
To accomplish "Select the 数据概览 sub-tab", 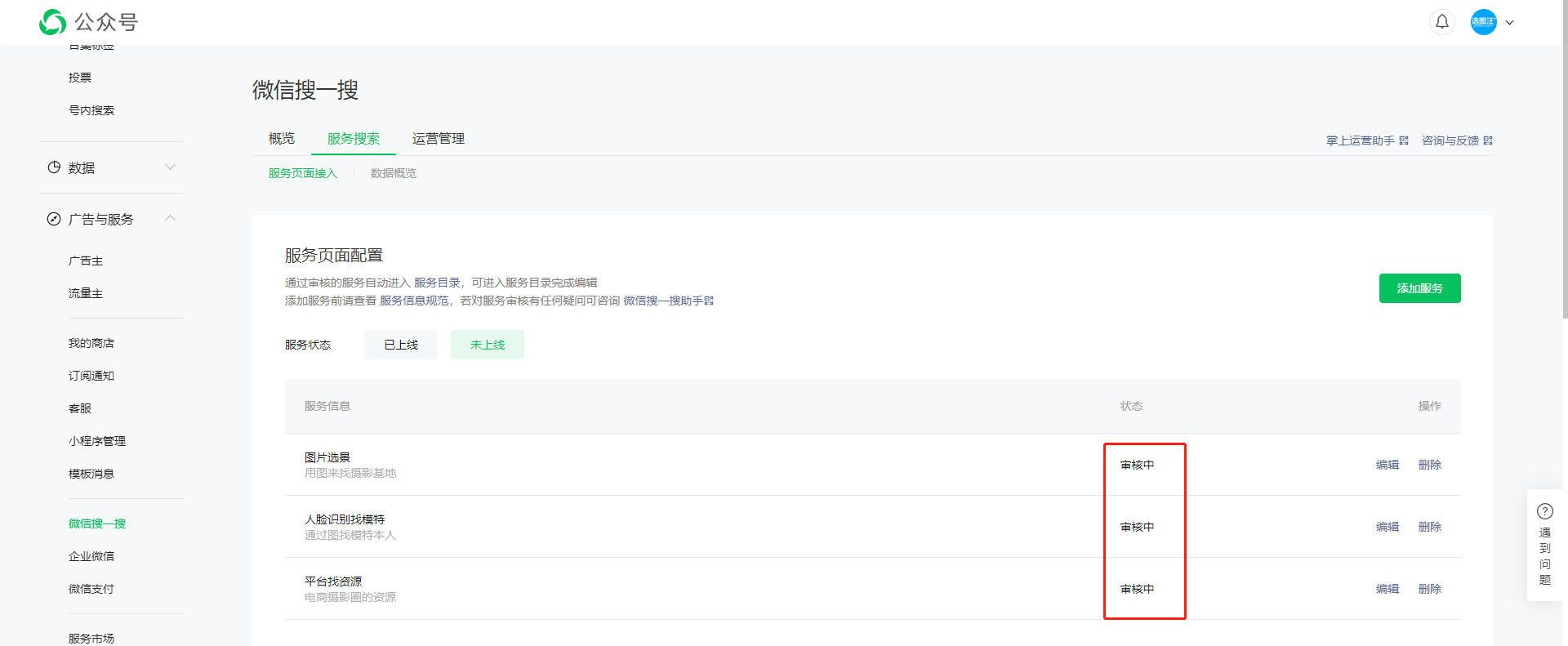I will pos(394,173).
